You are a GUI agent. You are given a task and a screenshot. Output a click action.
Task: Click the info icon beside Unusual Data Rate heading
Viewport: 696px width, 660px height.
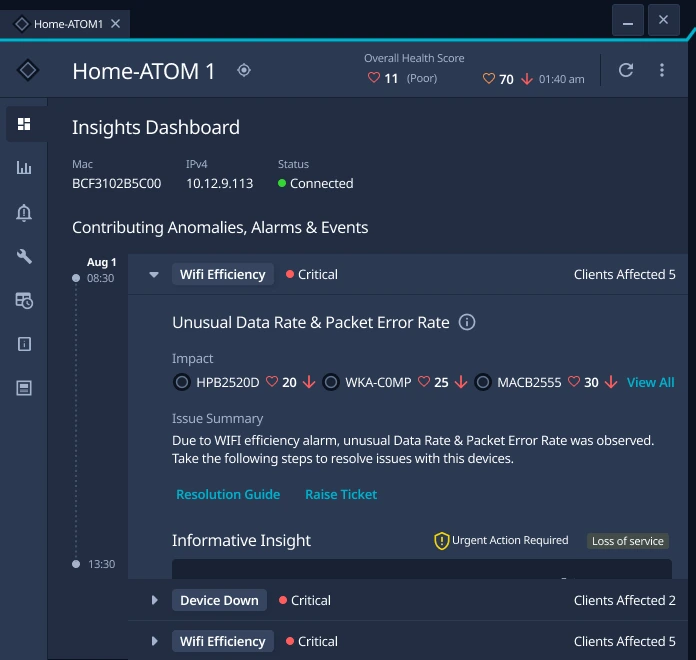pyautogui.click(x=467, y=322)
